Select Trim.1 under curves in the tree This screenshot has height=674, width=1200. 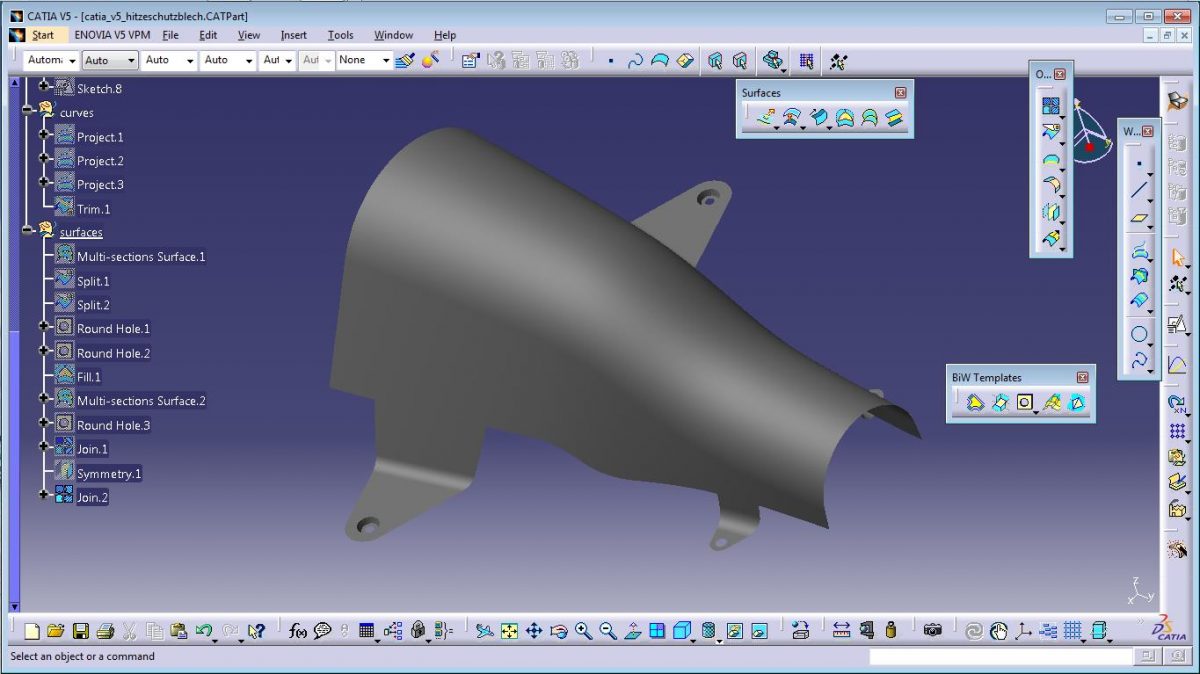point(93,208)
